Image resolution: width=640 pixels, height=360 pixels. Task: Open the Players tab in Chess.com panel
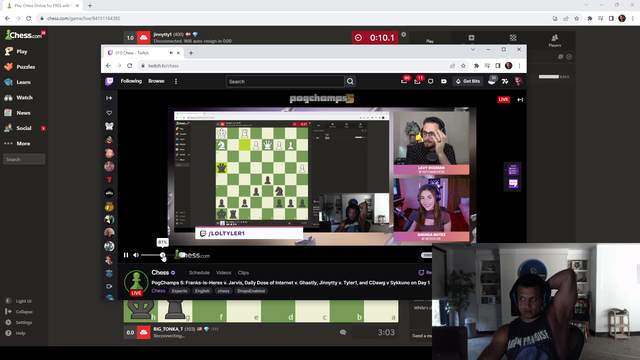click(x=554, y=40)
